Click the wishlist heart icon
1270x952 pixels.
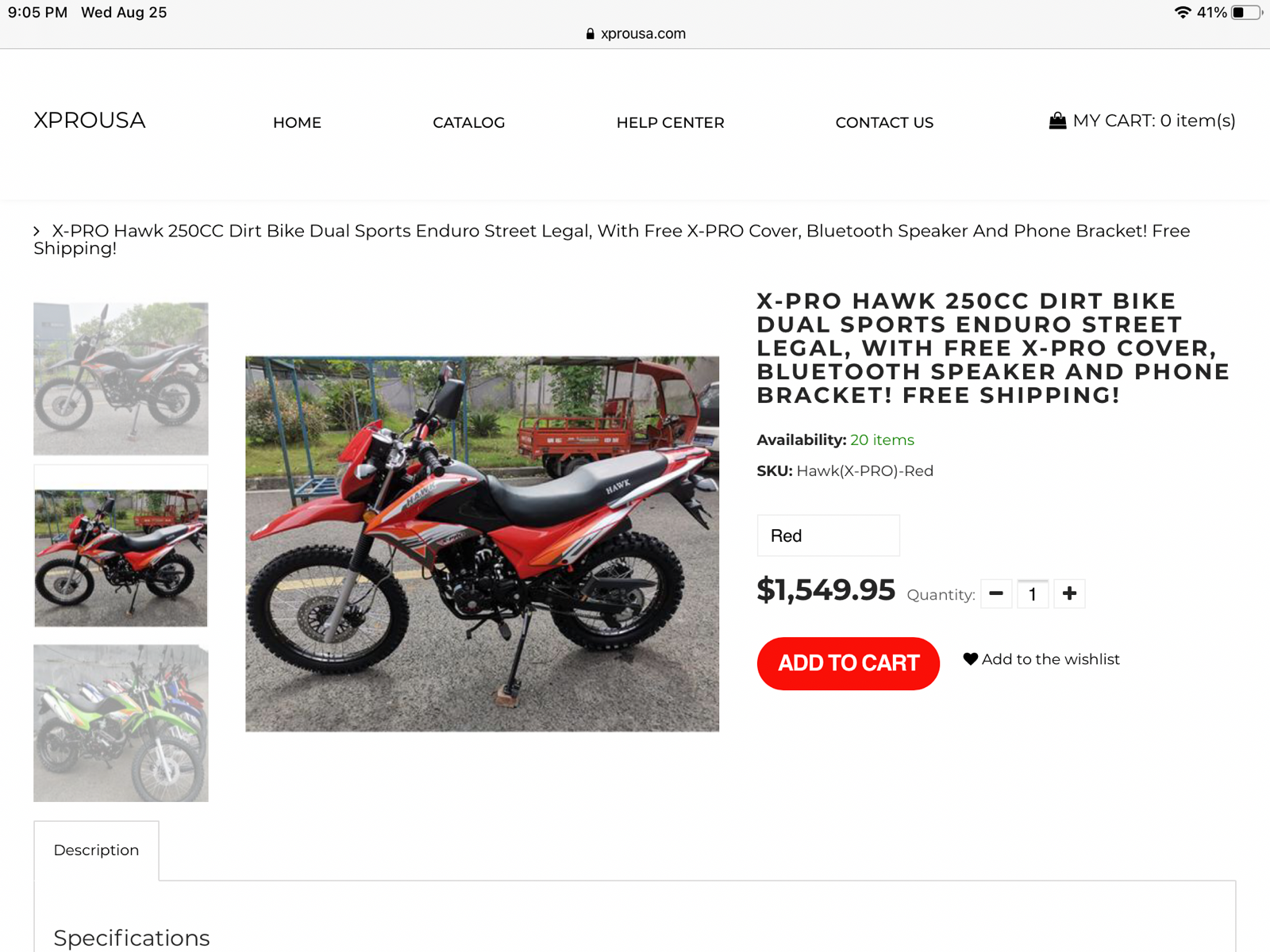[970, 659]
